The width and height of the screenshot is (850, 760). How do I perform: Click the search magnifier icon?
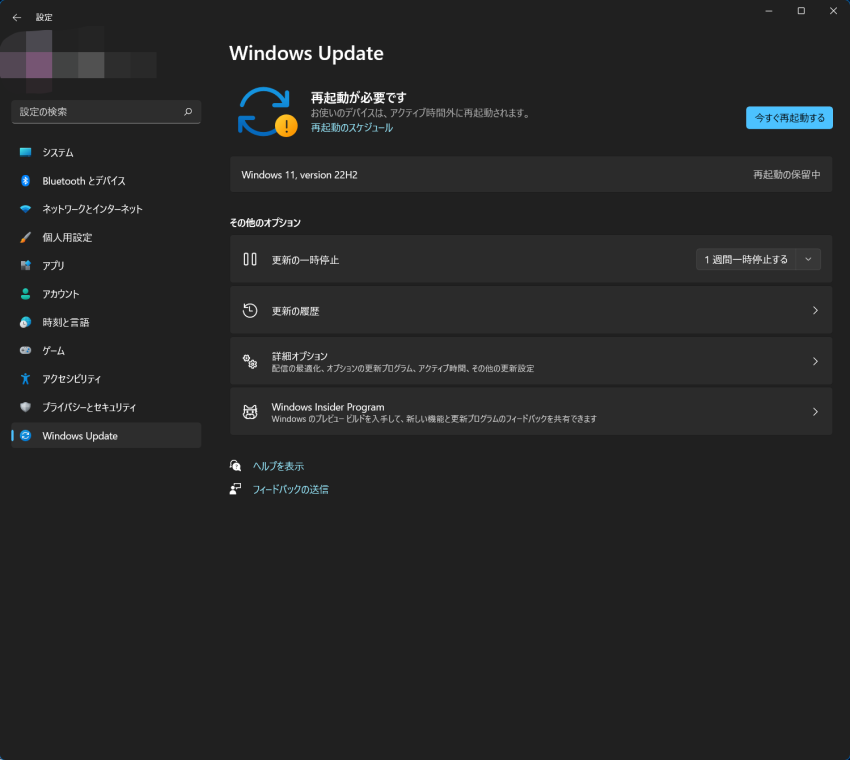pos(188,112)
